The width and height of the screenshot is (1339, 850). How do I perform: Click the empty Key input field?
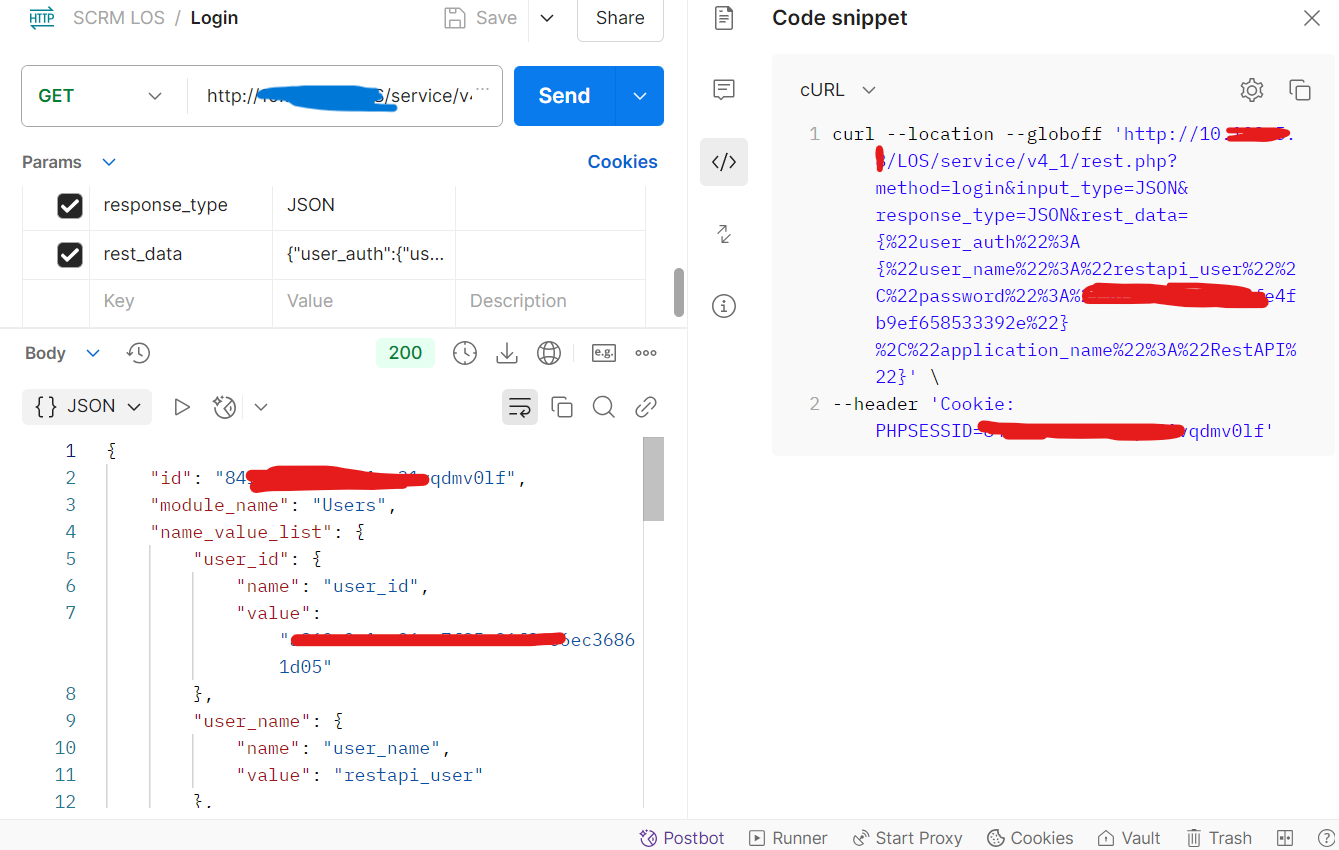point(180,301)
